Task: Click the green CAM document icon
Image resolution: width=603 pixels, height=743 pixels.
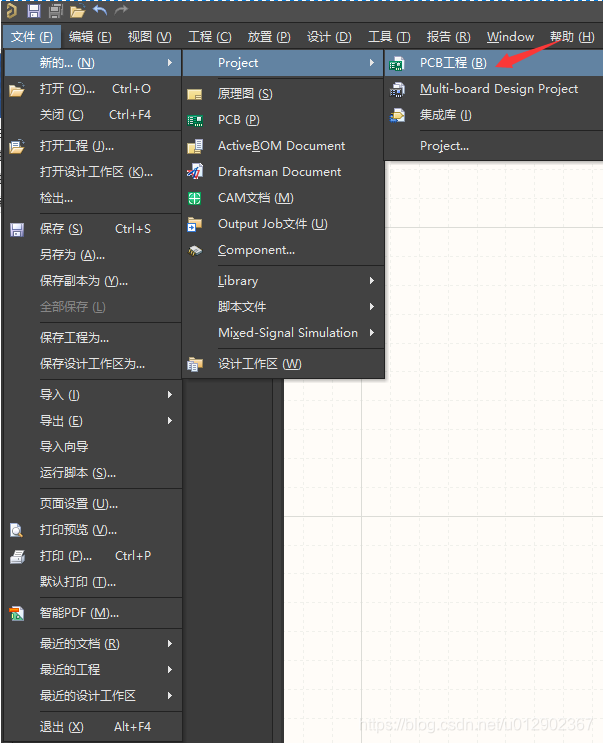Action: pyautogui.click(x=194, y=198)
